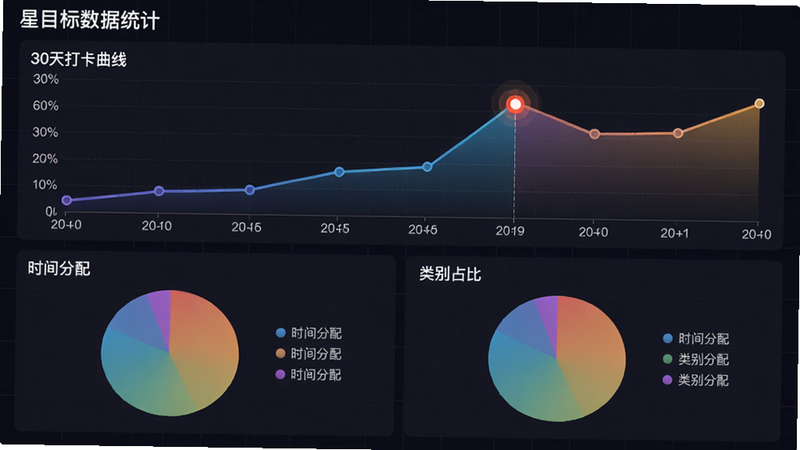Click the glowing red data point at 2019
800x450 pixels.
coord(515,105)
